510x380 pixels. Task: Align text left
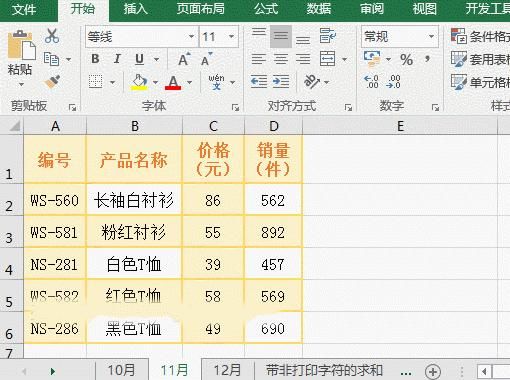point(259,59)
